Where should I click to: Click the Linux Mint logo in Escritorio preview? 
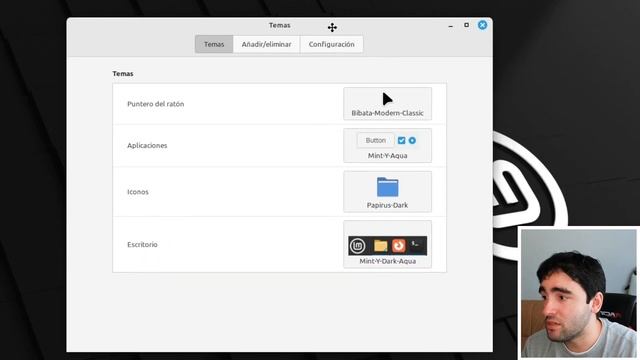point(358,246)
